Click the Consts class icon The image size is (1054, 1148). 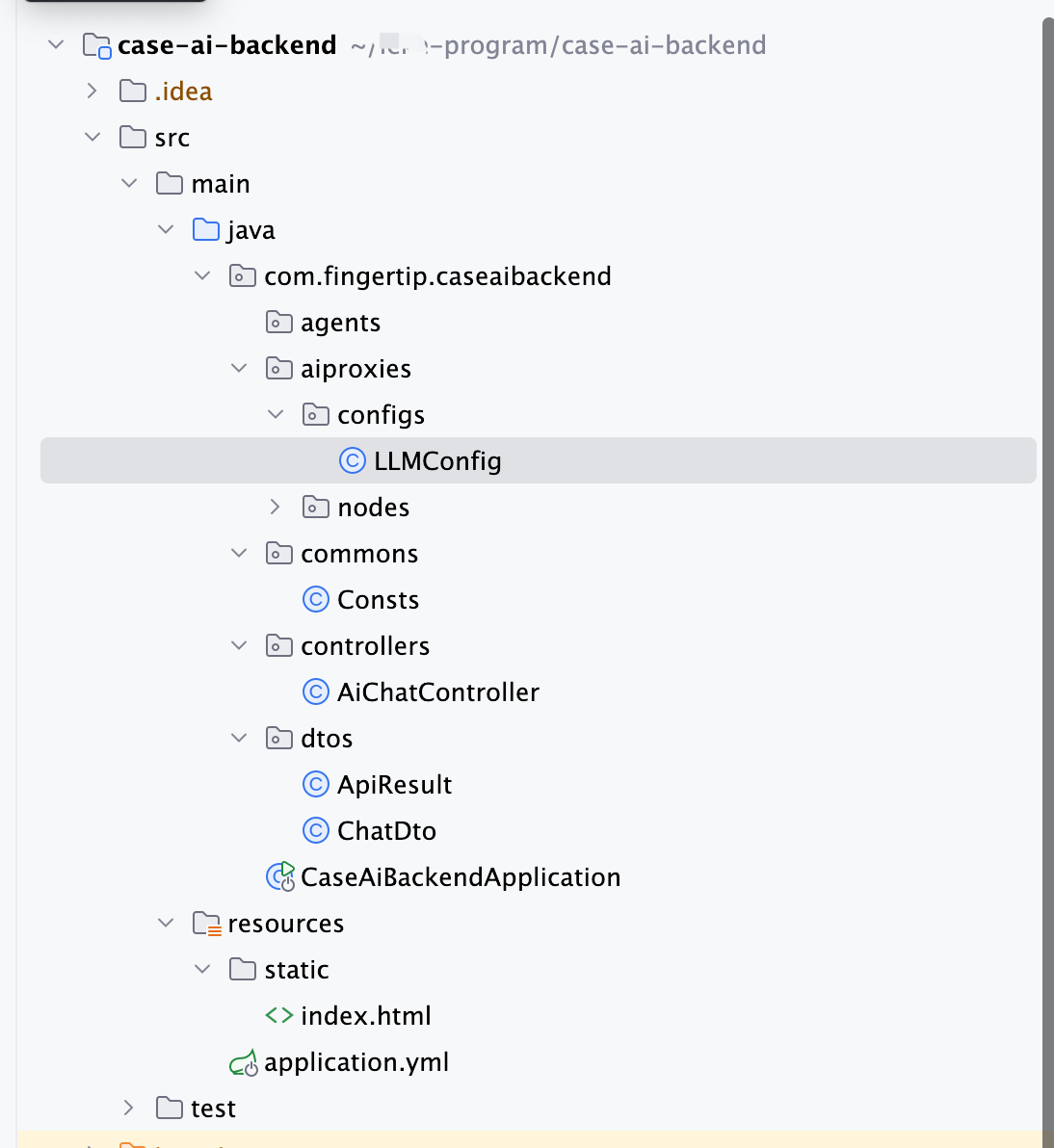pyautogui.click(x=316, y=600)
